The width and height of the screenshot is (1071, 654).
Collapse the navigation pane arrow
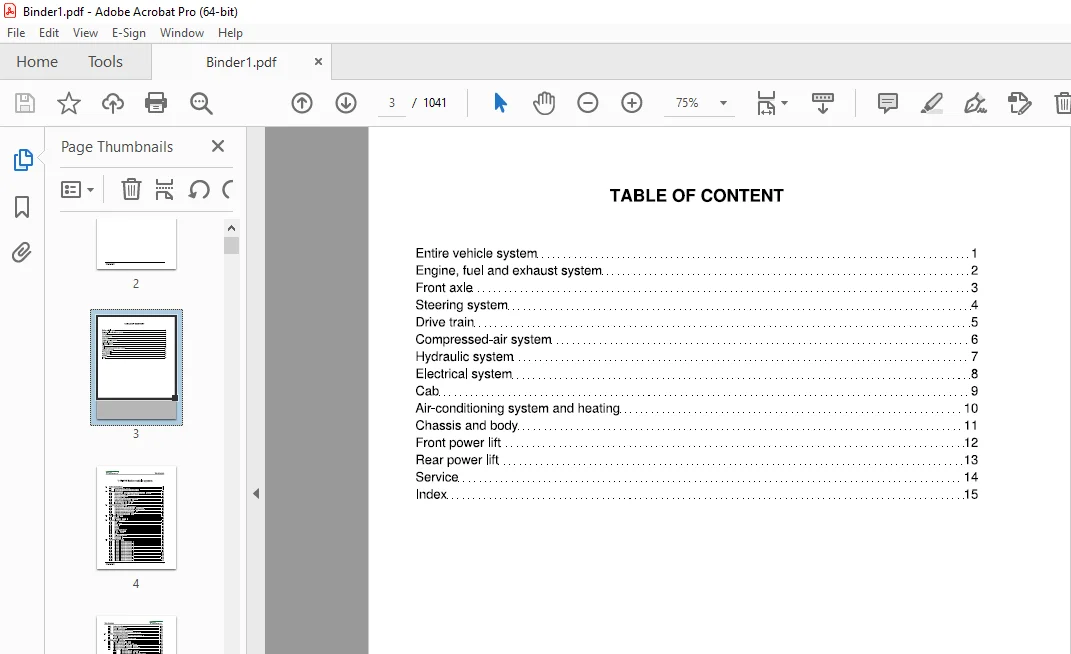(256, 493)
